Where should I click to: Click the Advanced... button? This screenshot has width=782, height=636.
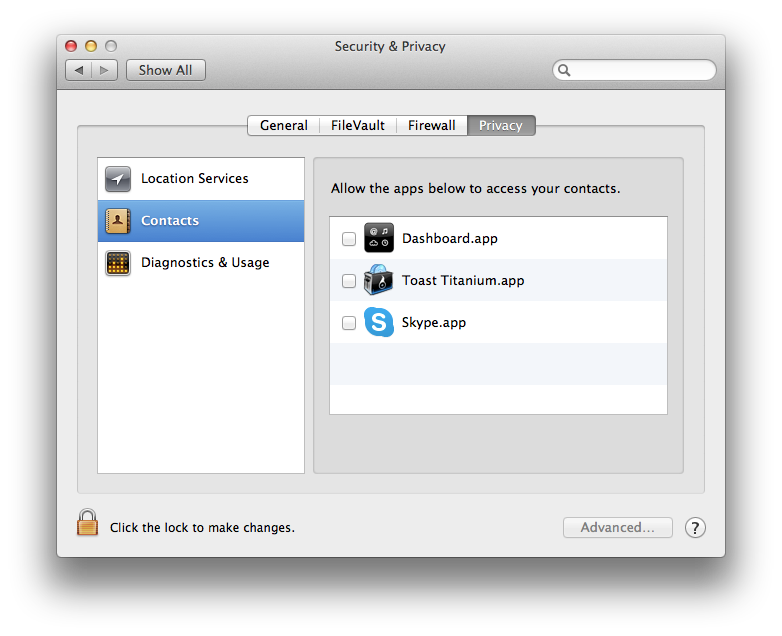617,528
